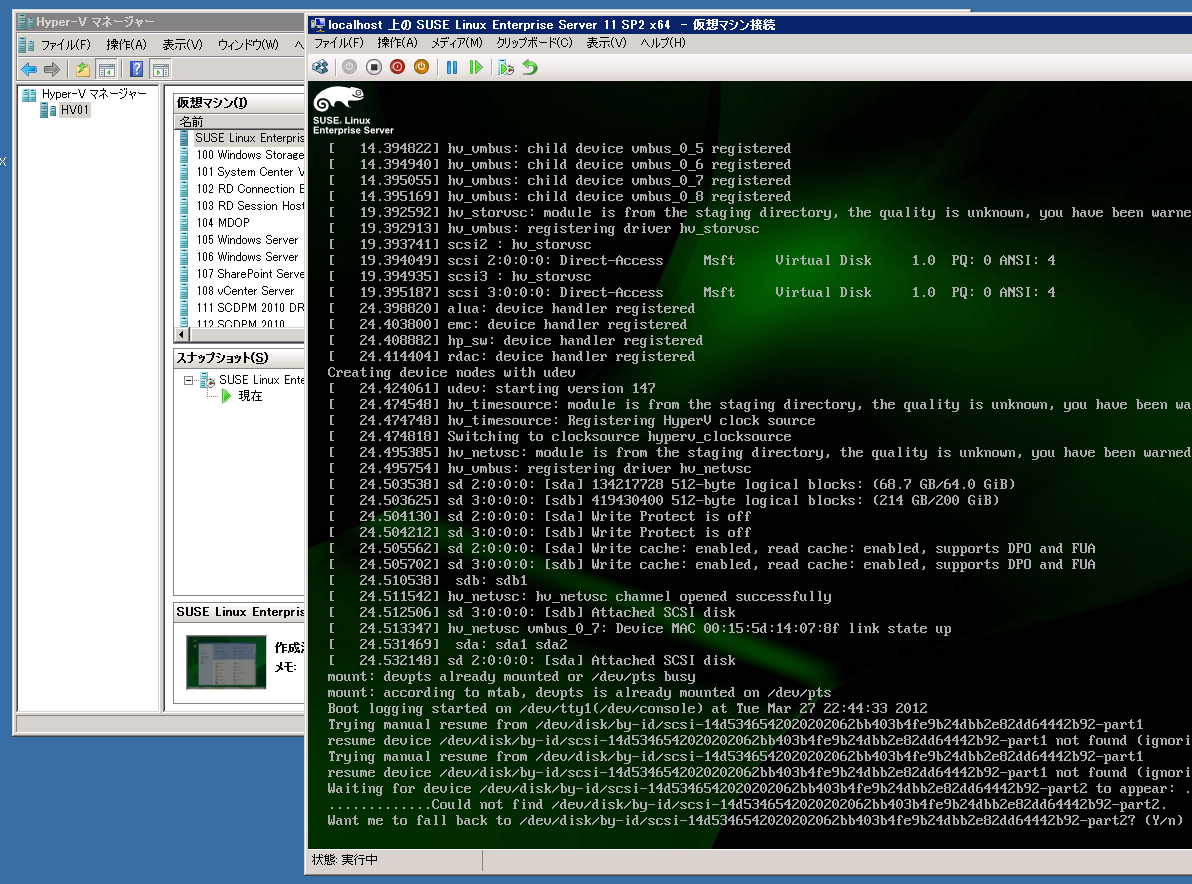Click the blue Help question mark icon
Image resolution: width=1192 pixels, height=884 pixels.
click(137, 68)
